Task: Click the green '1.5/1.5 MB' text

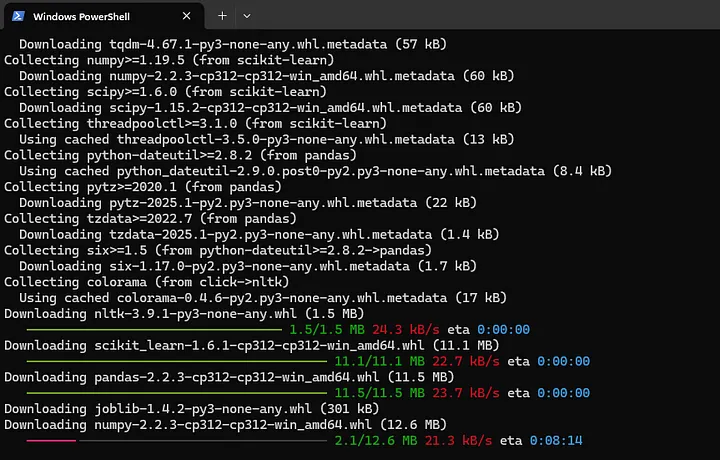Action: pyautogui.click(x=327, y=330)
